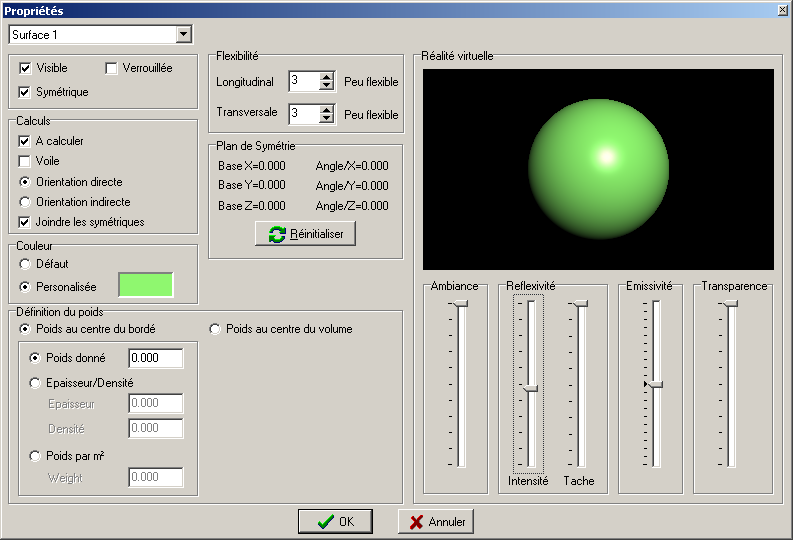The height and width of the screenshot is (540, 793).
Task: Click the Transversale value field
Action: point(304,113)
